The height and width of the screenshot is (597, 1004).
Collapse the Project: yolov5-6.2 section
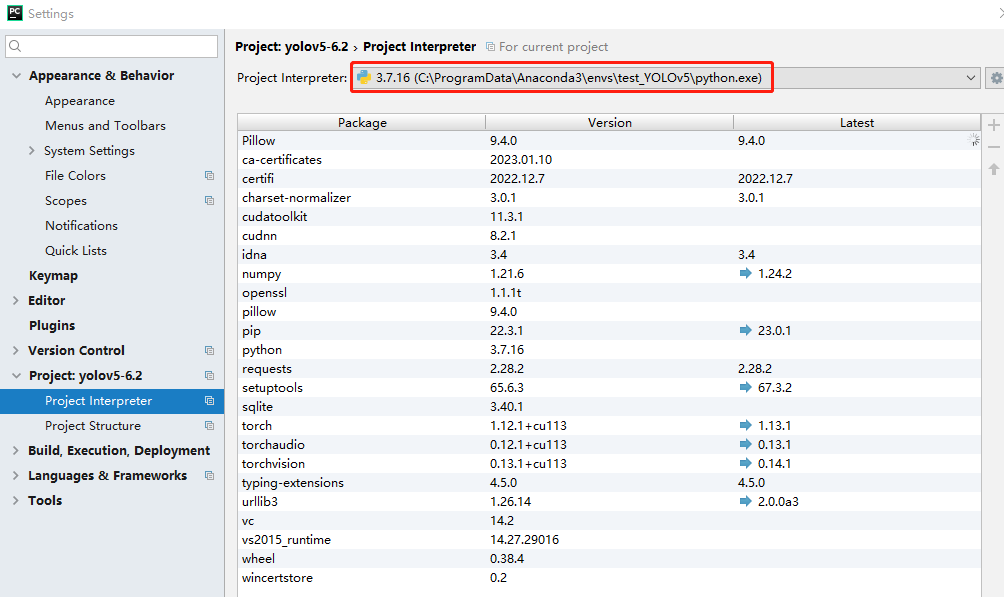point(16,375)
